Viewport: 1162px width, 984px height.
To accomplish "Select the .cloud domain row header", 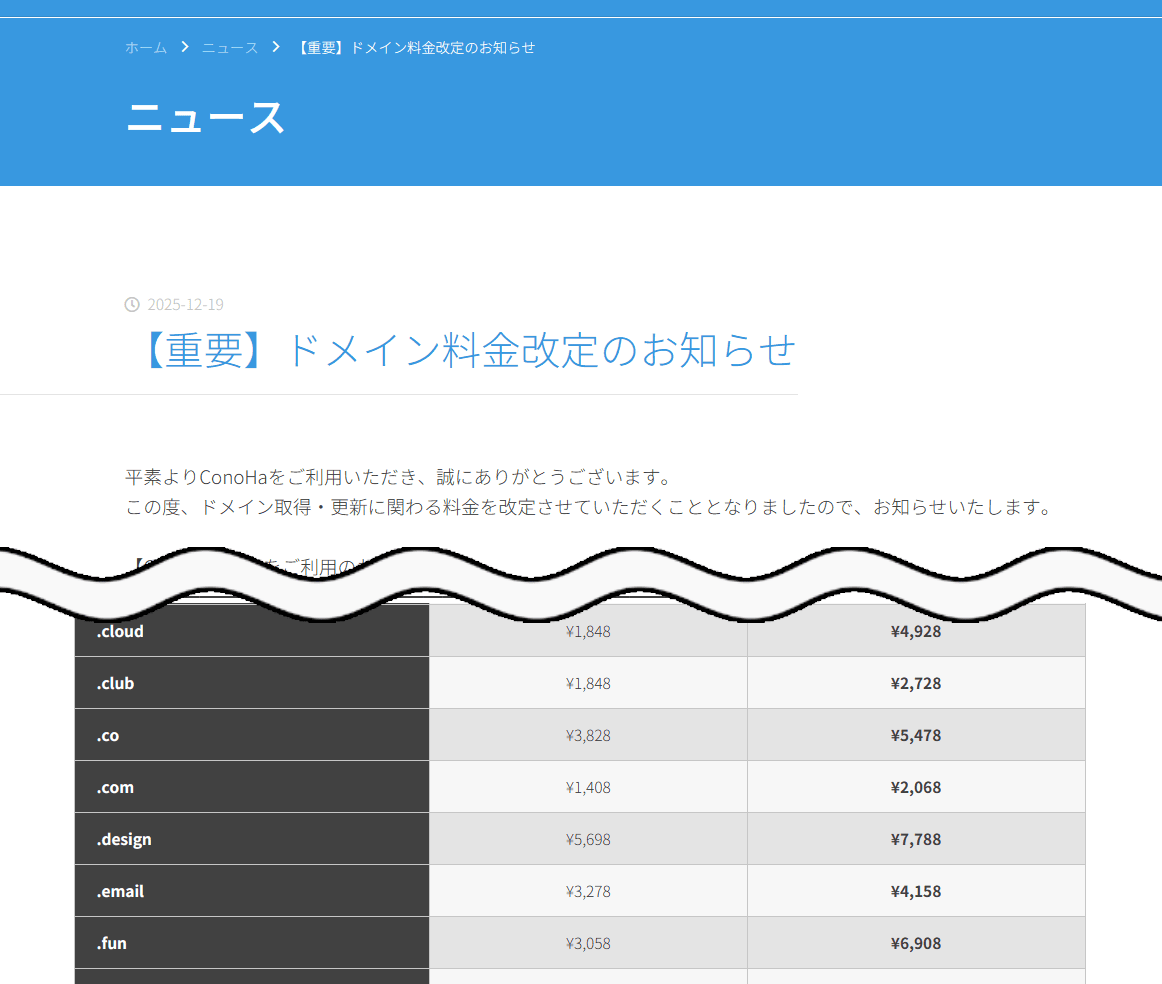I will pyautogui.click(x=120, y=631).
